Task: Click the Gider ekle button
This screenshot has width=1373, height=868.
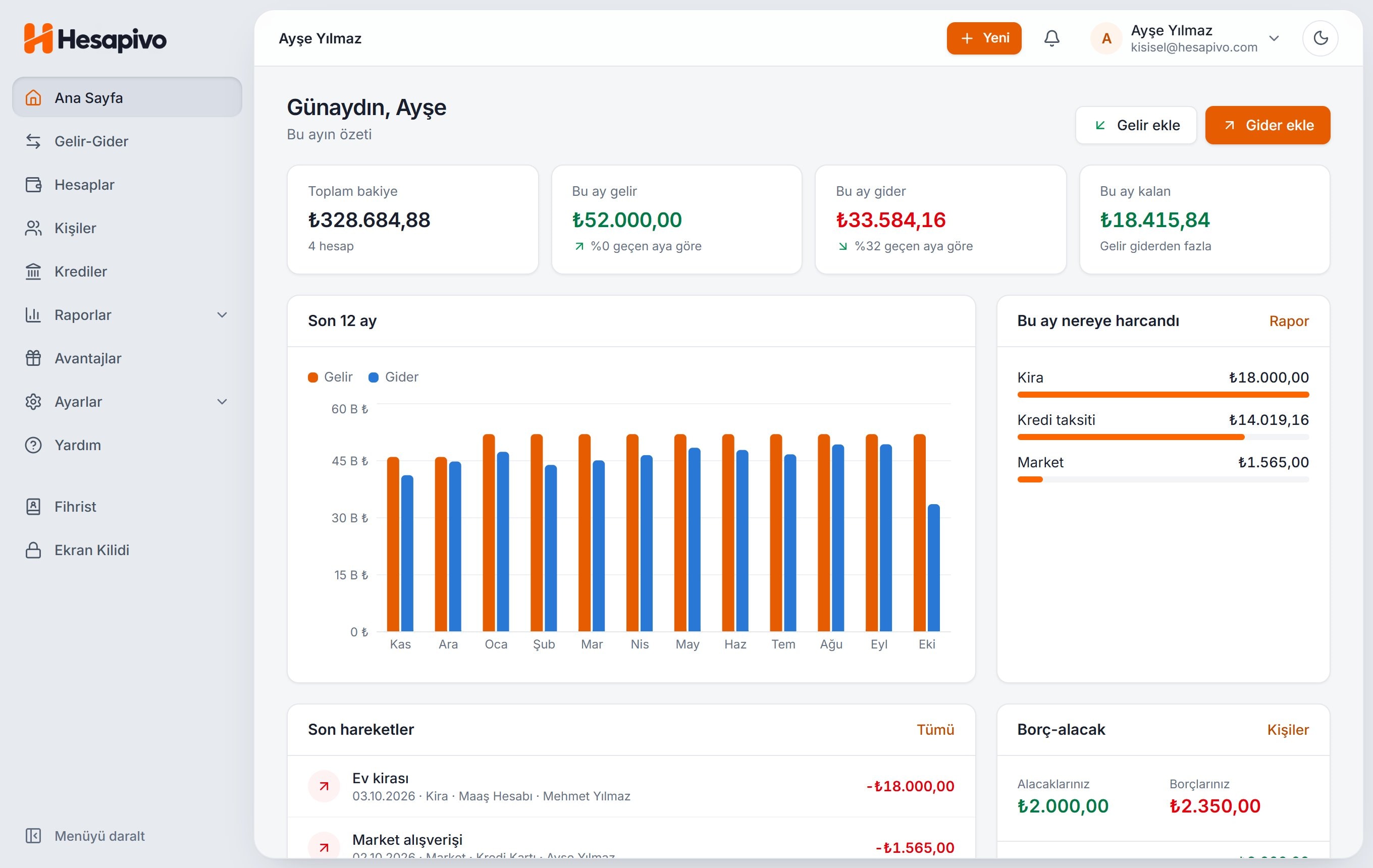Action: [1267, 125]
